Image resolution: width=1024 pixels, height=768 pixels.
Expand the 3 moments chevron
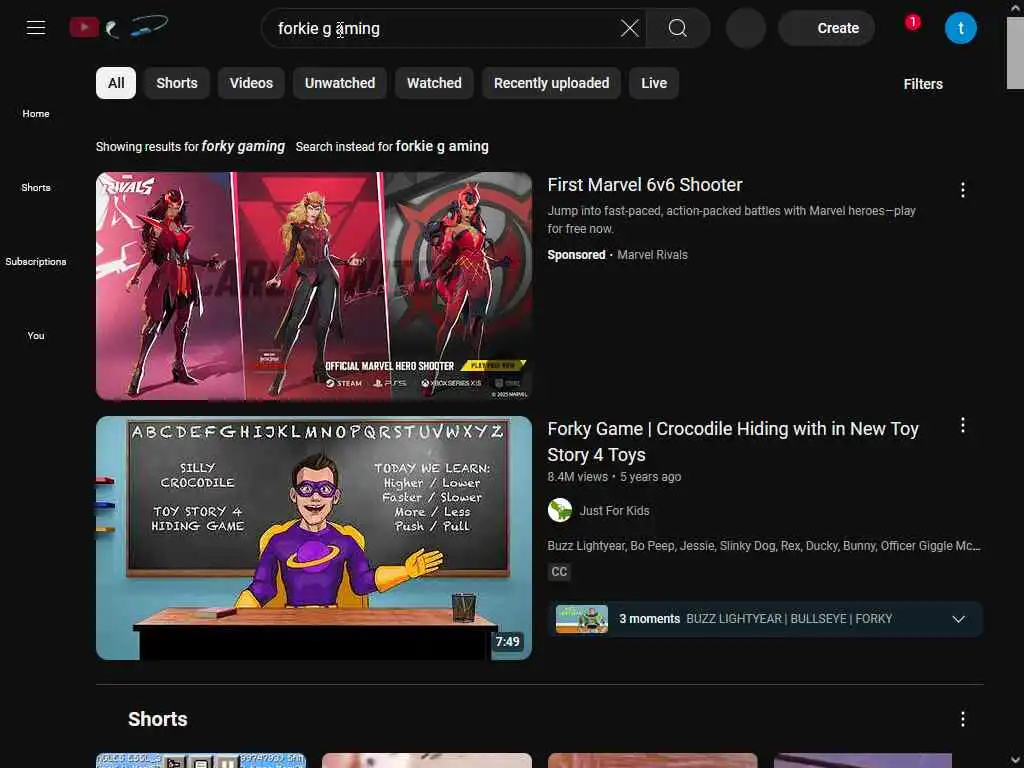click(958, 619)
